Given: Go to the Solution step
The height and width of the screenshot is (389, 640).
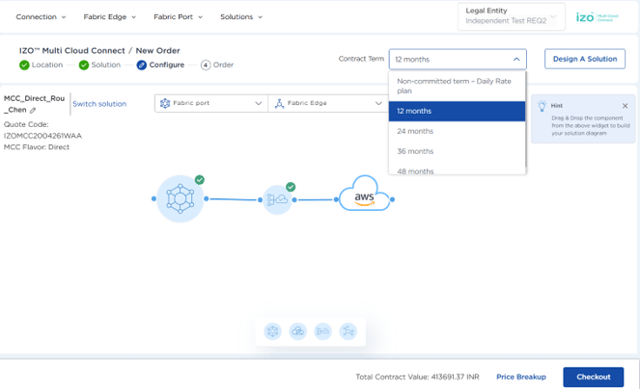Looking at the screenshot, I should click(x=100, y=65).
